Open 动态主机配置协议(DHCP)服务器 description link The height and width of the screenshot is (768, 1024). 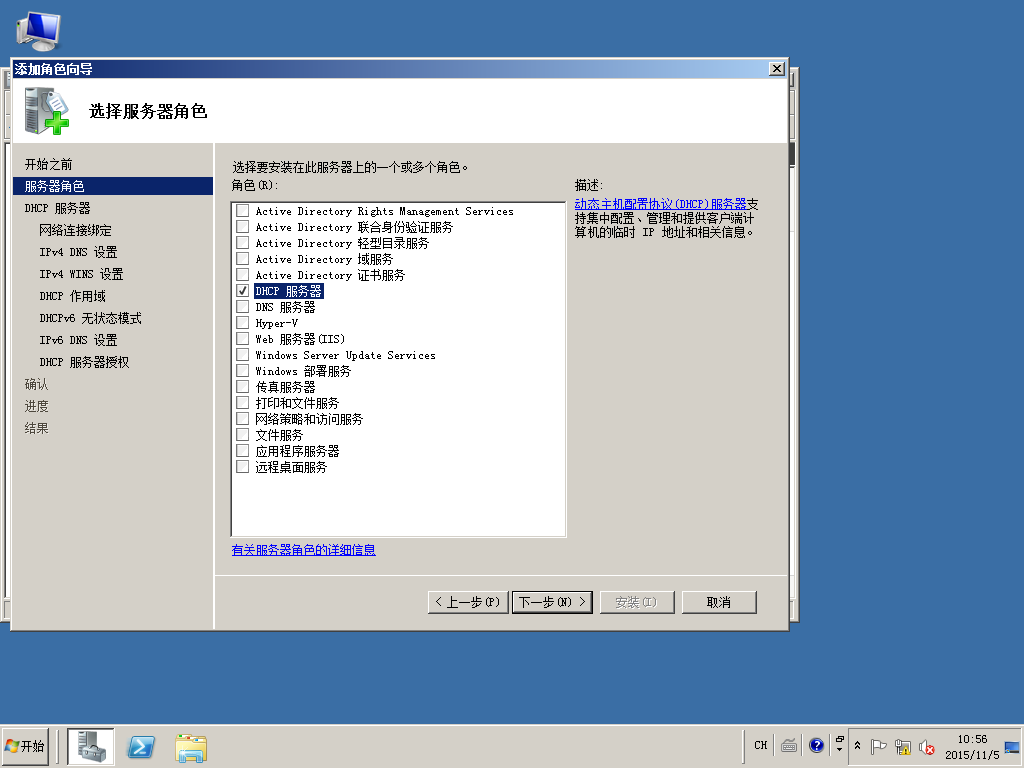pos(660,204)
